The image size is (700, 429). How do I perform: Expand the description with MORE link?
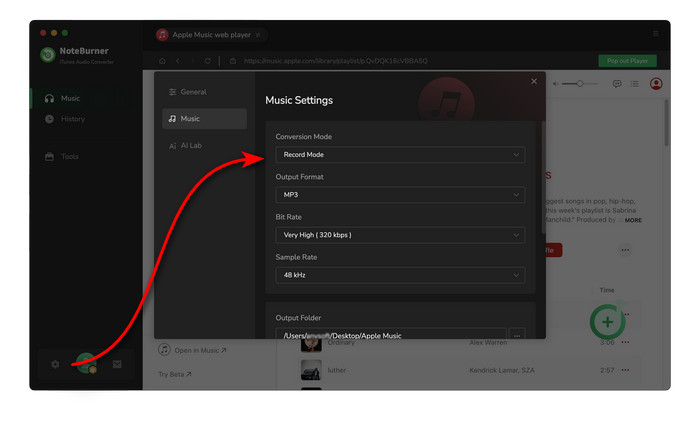633,220
